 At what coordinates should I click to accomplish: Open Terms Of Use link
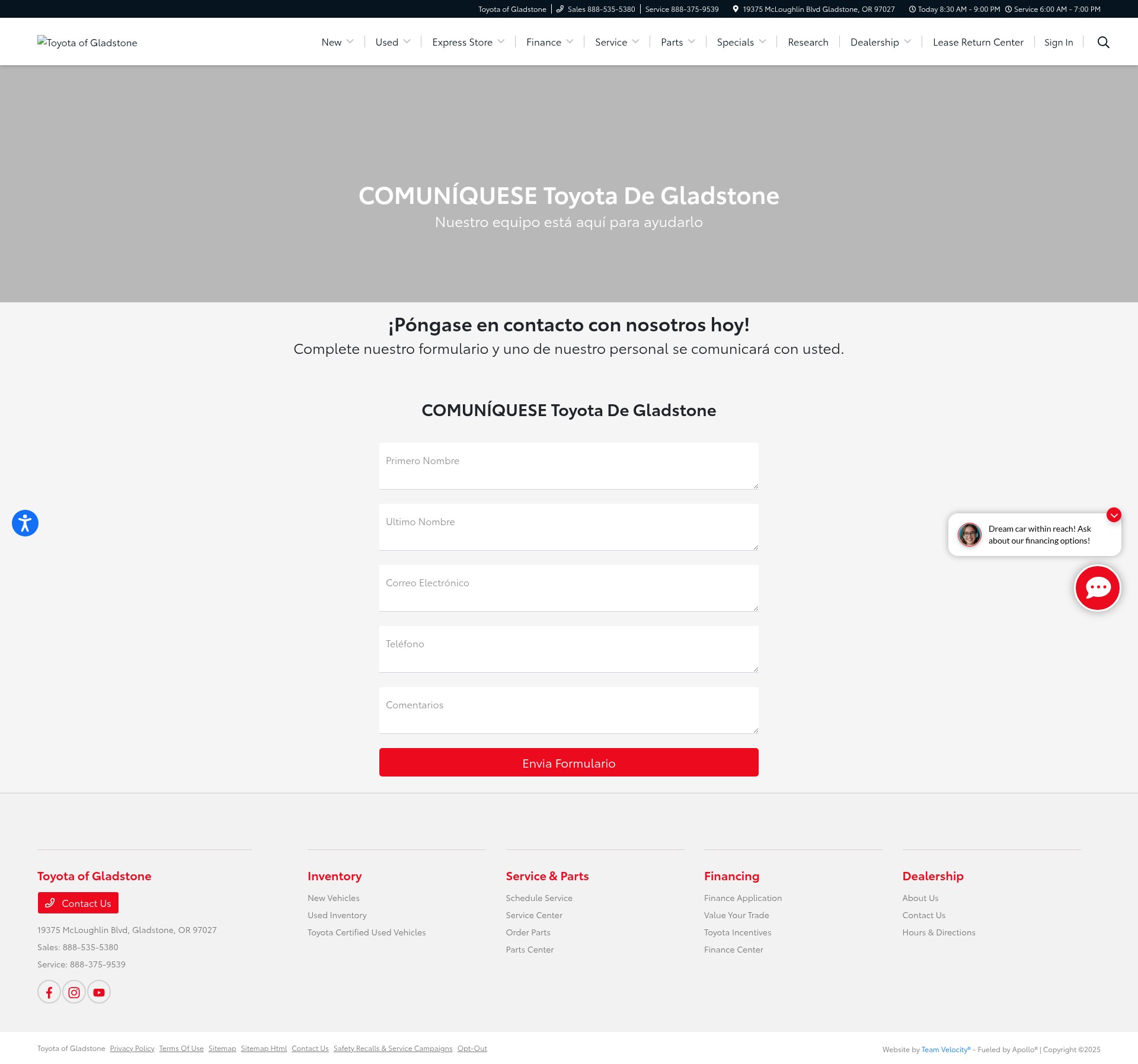181,1049
